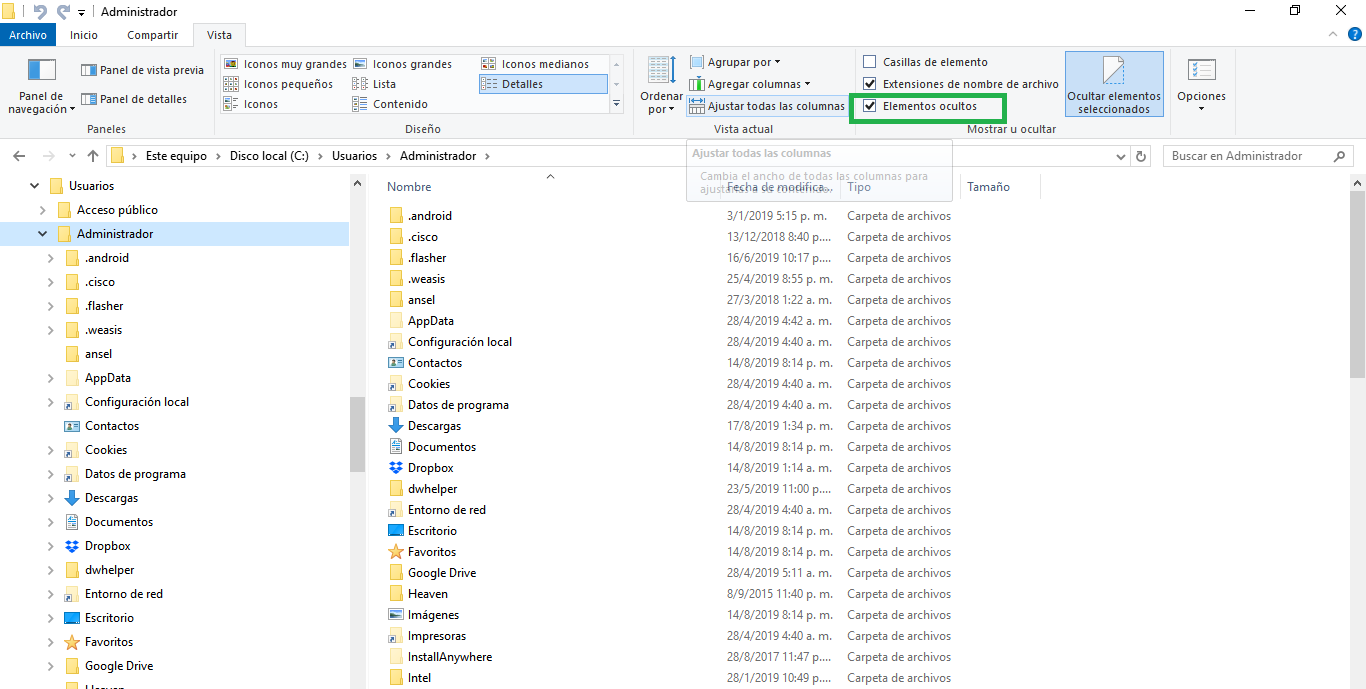Click Ocultar elementos seleccionados

(x=1114, y=85)
